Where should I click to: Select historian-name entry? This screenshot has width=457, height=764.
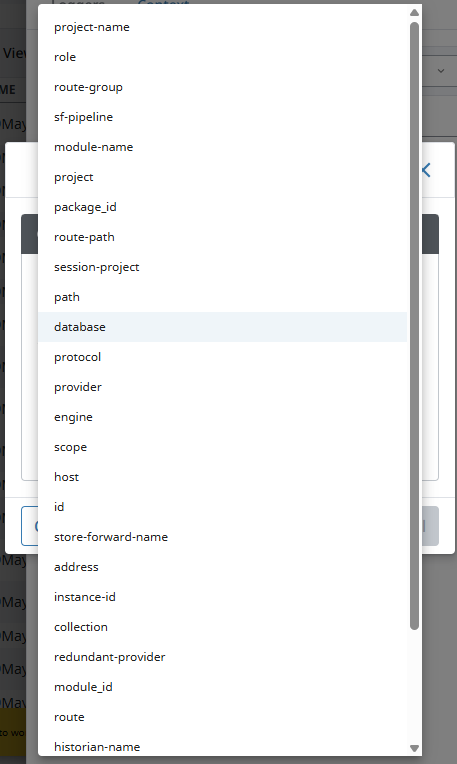tap(222, 747)
